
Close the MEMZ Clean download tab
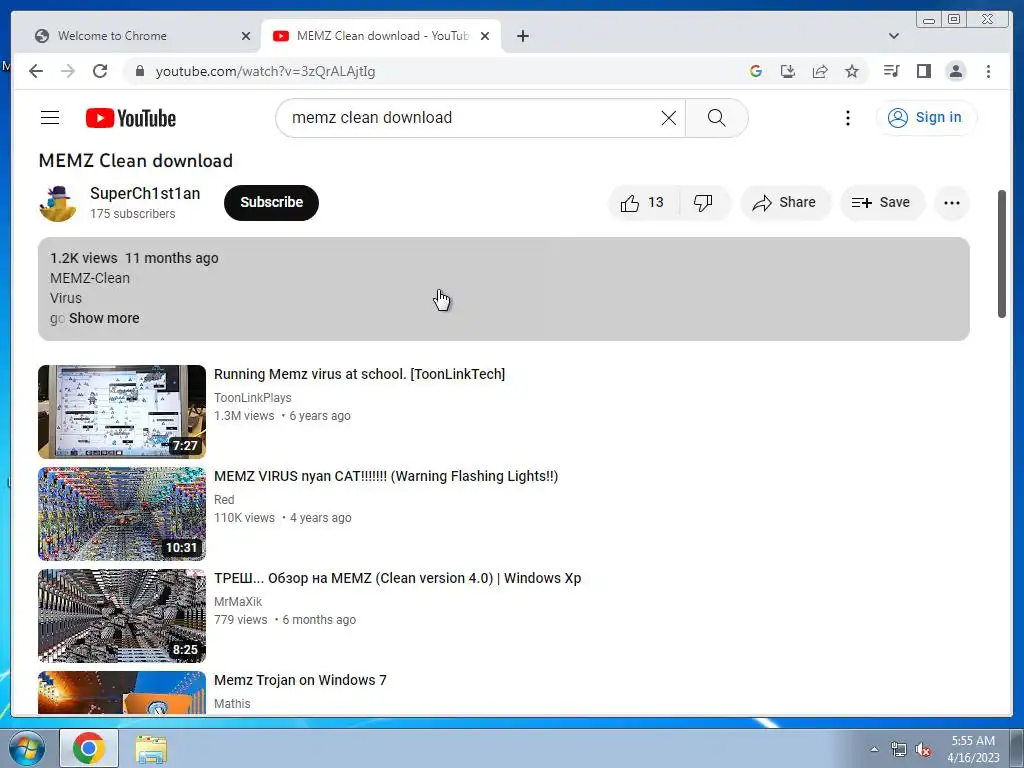[485, 36]
